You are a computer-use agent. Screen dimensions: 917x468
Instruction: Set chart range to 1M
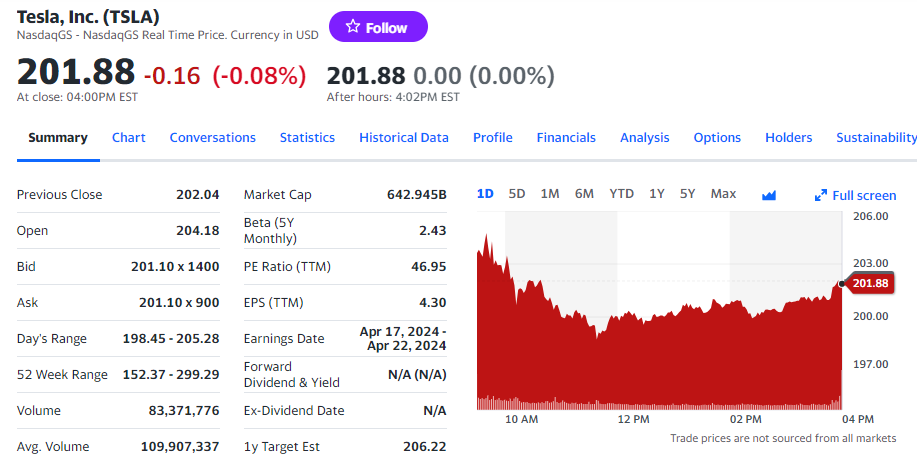point(550,194)
